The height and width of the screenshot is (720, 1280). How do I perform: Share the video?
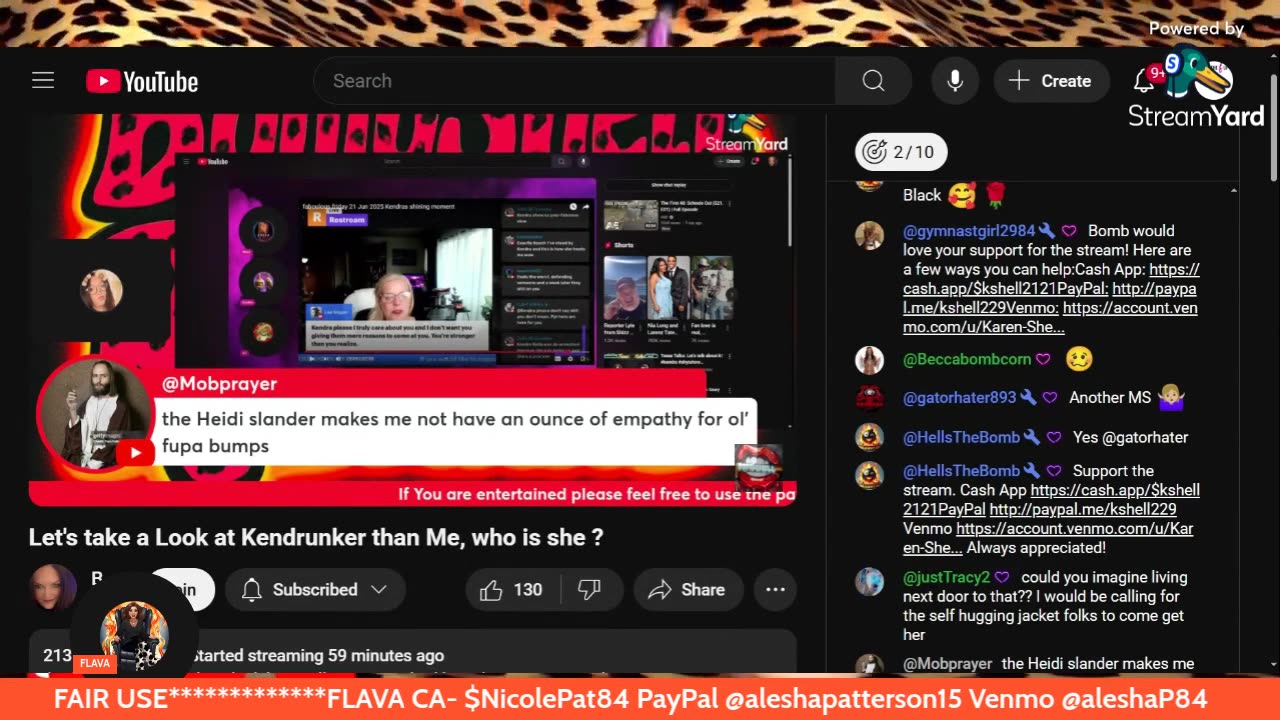687,590
